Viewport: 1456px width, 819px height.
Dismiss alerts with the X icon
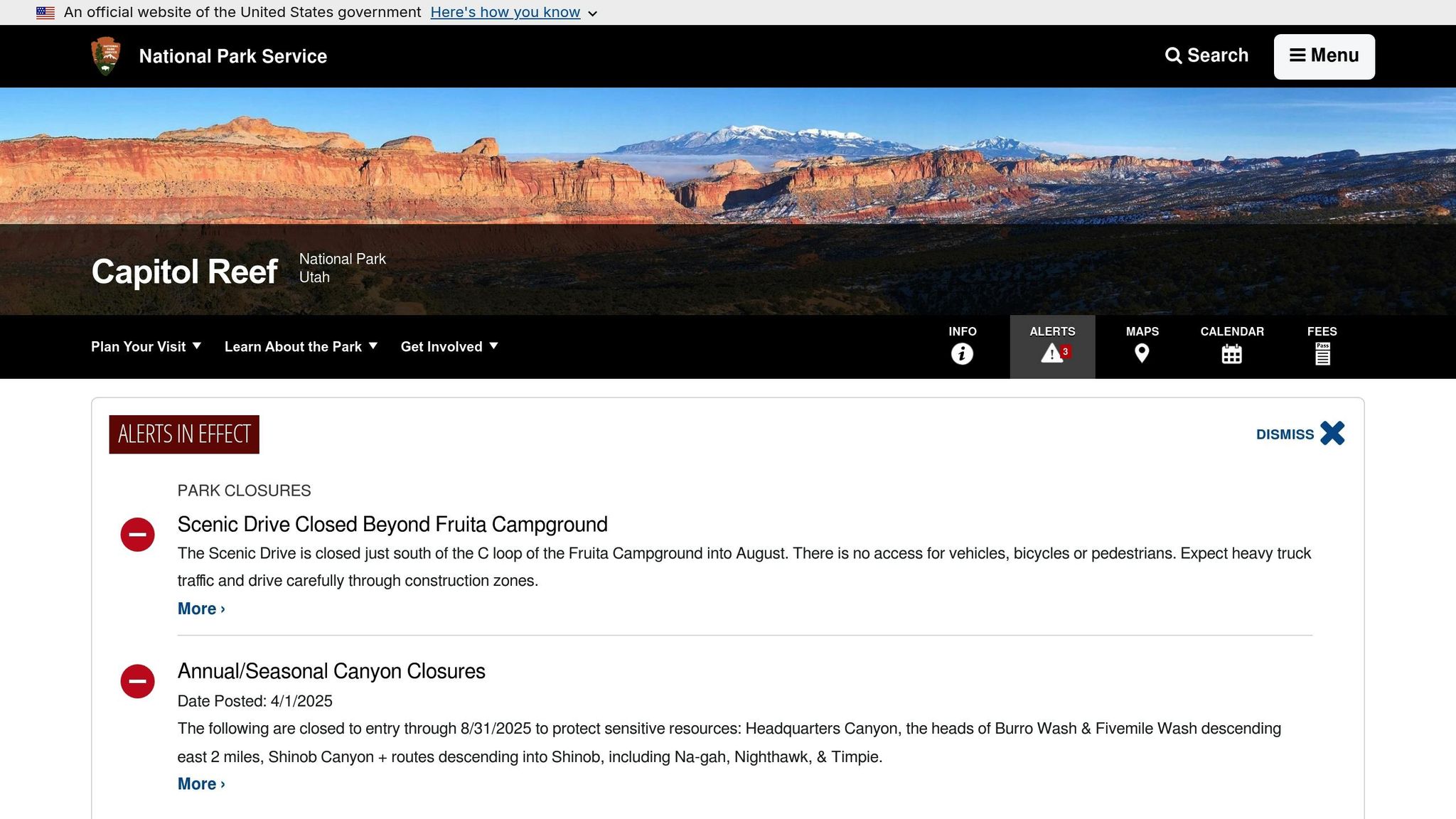[1332, 434]
